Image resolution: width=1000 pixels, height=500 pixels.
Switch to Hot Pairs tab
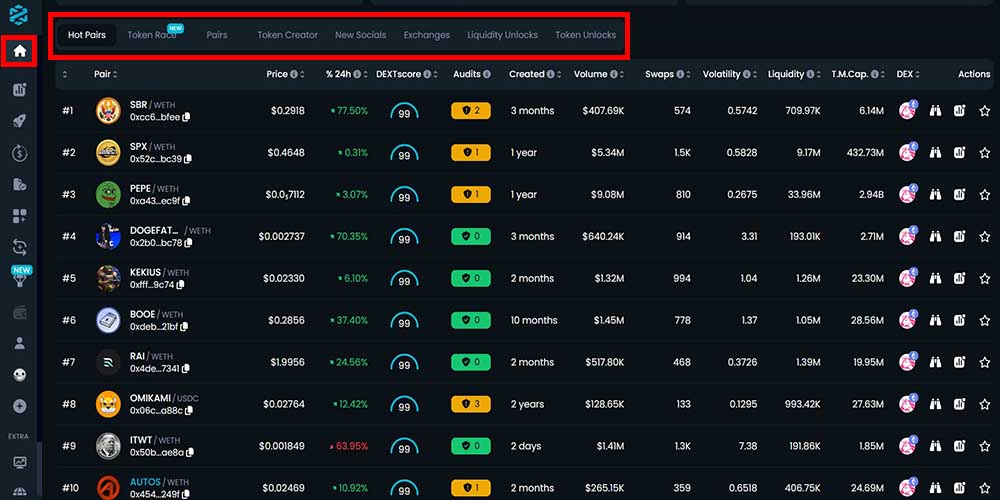87,35
